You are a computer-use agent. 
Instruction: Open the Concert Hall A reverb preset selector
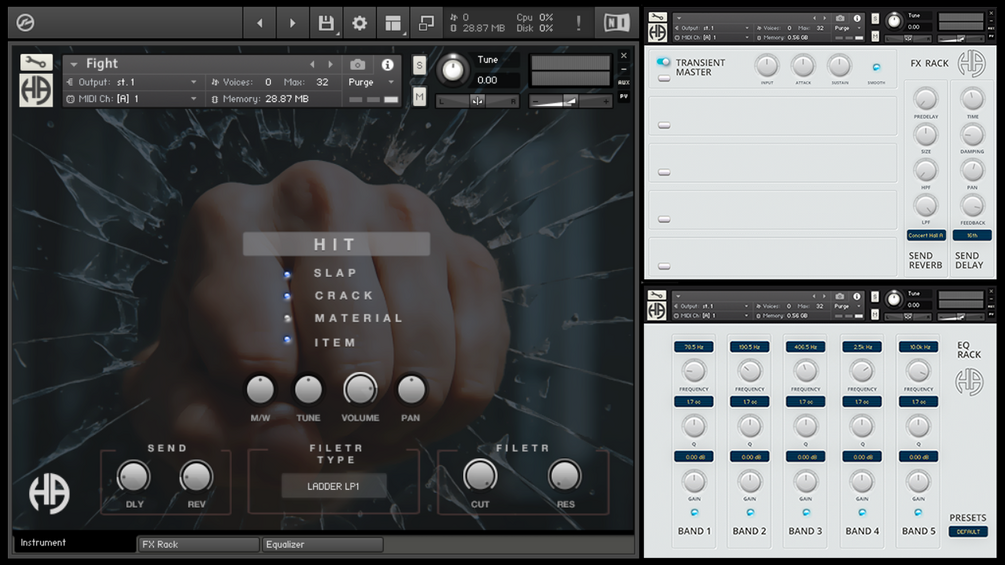tap(926, 236)
